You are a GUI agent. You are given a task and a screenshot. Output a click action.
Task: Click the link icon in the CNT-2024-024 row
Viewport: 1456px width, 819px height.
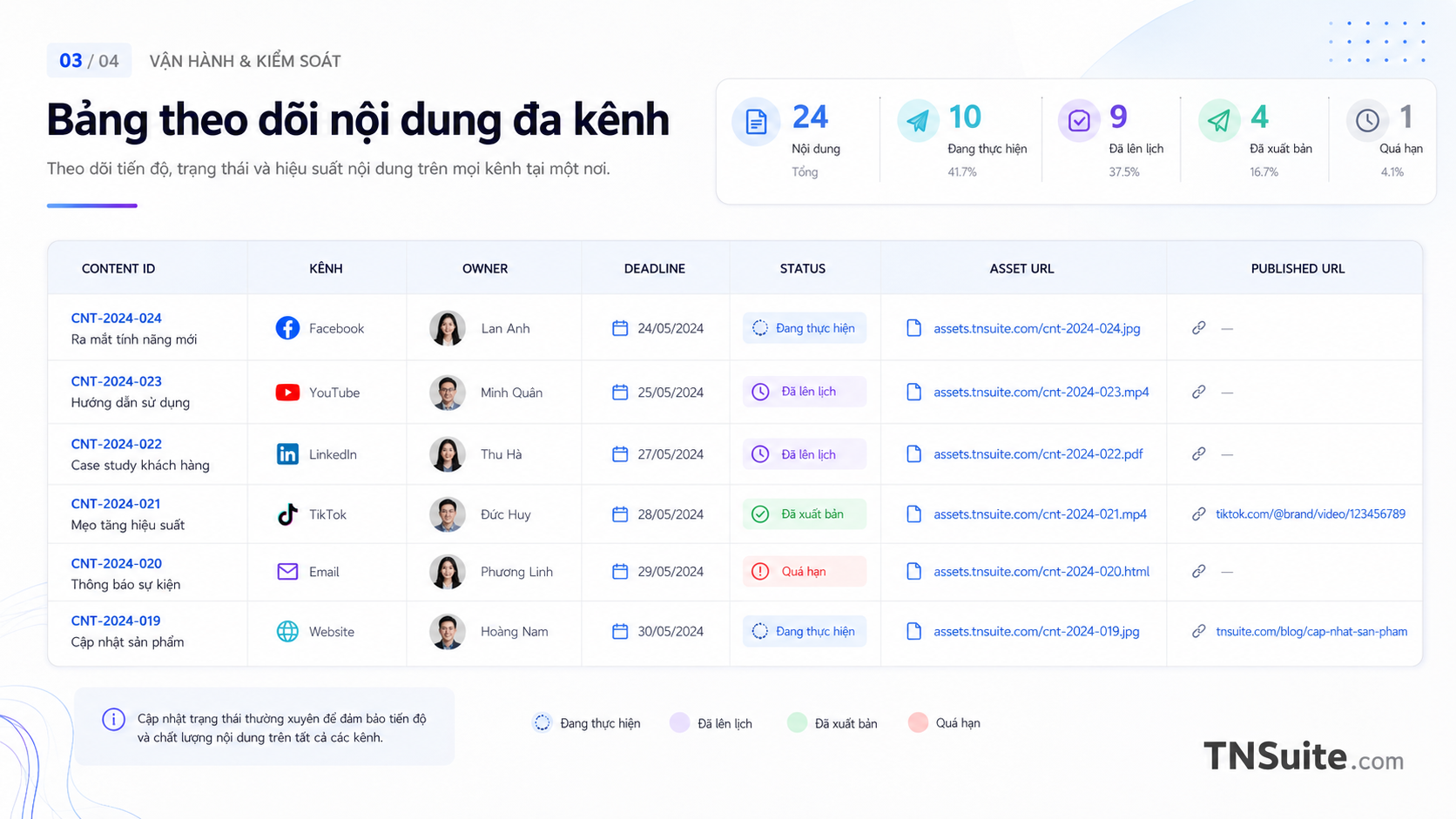click(1199, 328)
